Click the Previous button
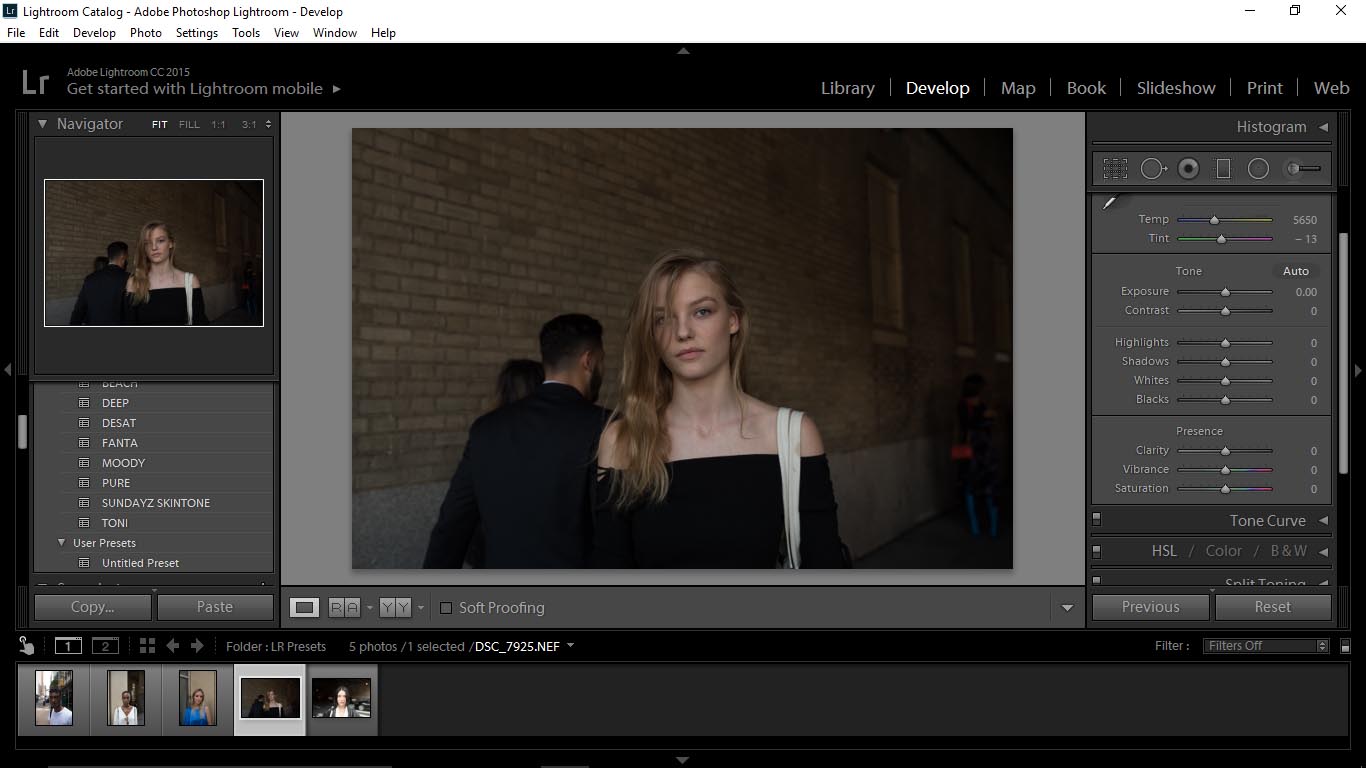 click(x=1151, y=607)
